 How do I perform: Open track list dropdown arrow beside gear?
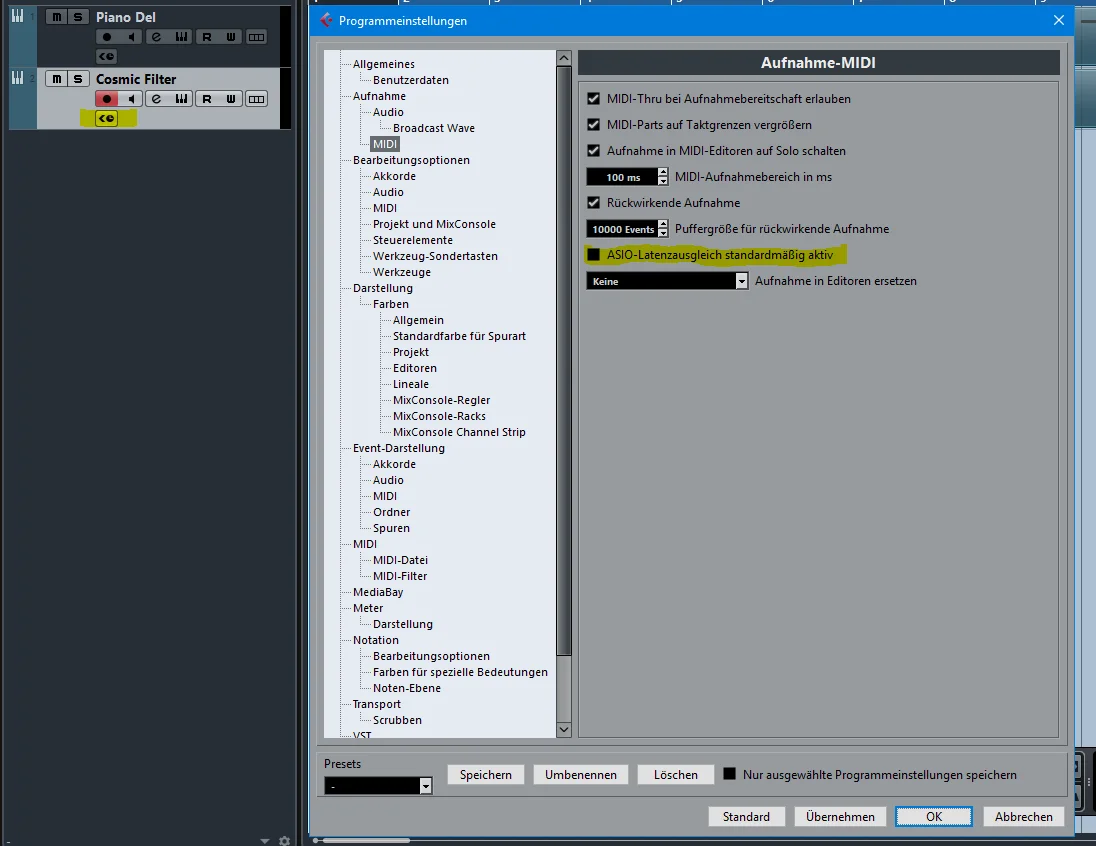(264, 841)
